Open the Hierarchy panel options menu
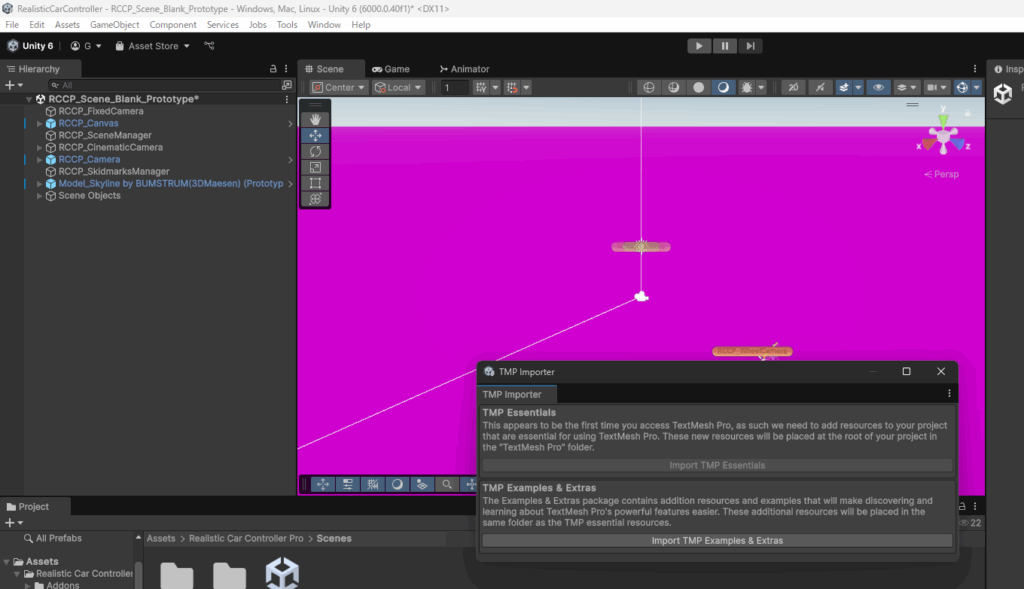Screen dimensions: 1024x589 pyautogui.click(x=286, y=69)
